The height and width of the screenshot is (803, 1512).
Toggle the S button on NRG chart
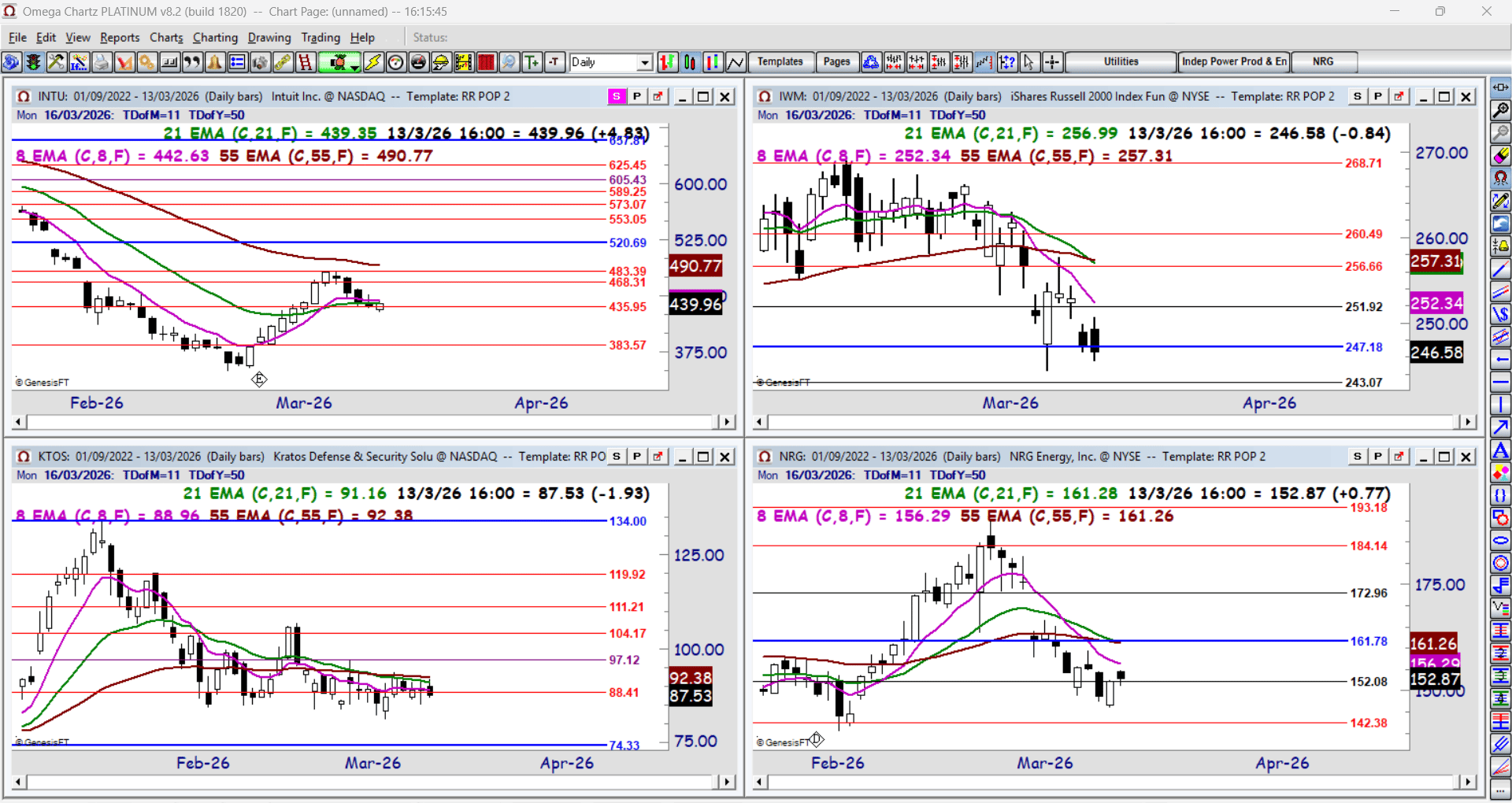click(x=1358, y=457)
